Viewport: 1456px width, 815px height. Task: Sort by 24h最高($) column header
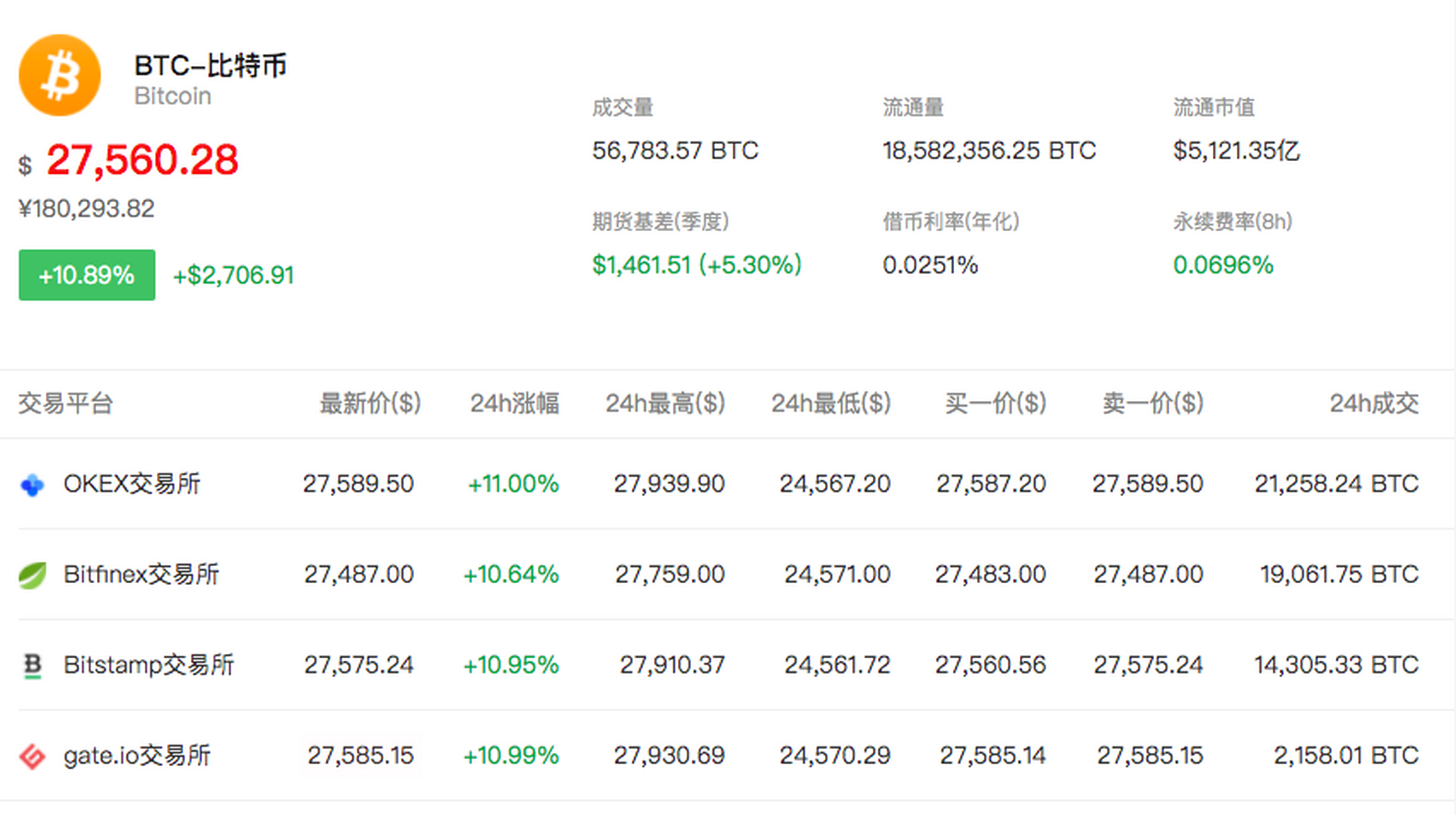click(665, 404)
